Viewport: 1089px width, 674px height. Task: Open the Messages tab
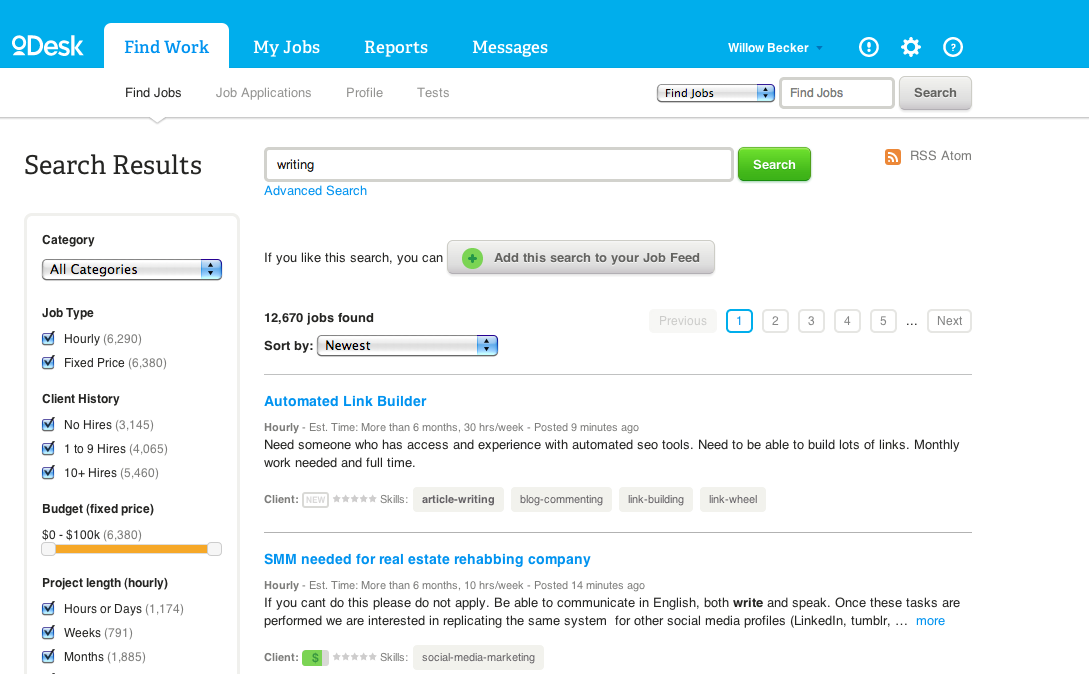tap(510, 47)
